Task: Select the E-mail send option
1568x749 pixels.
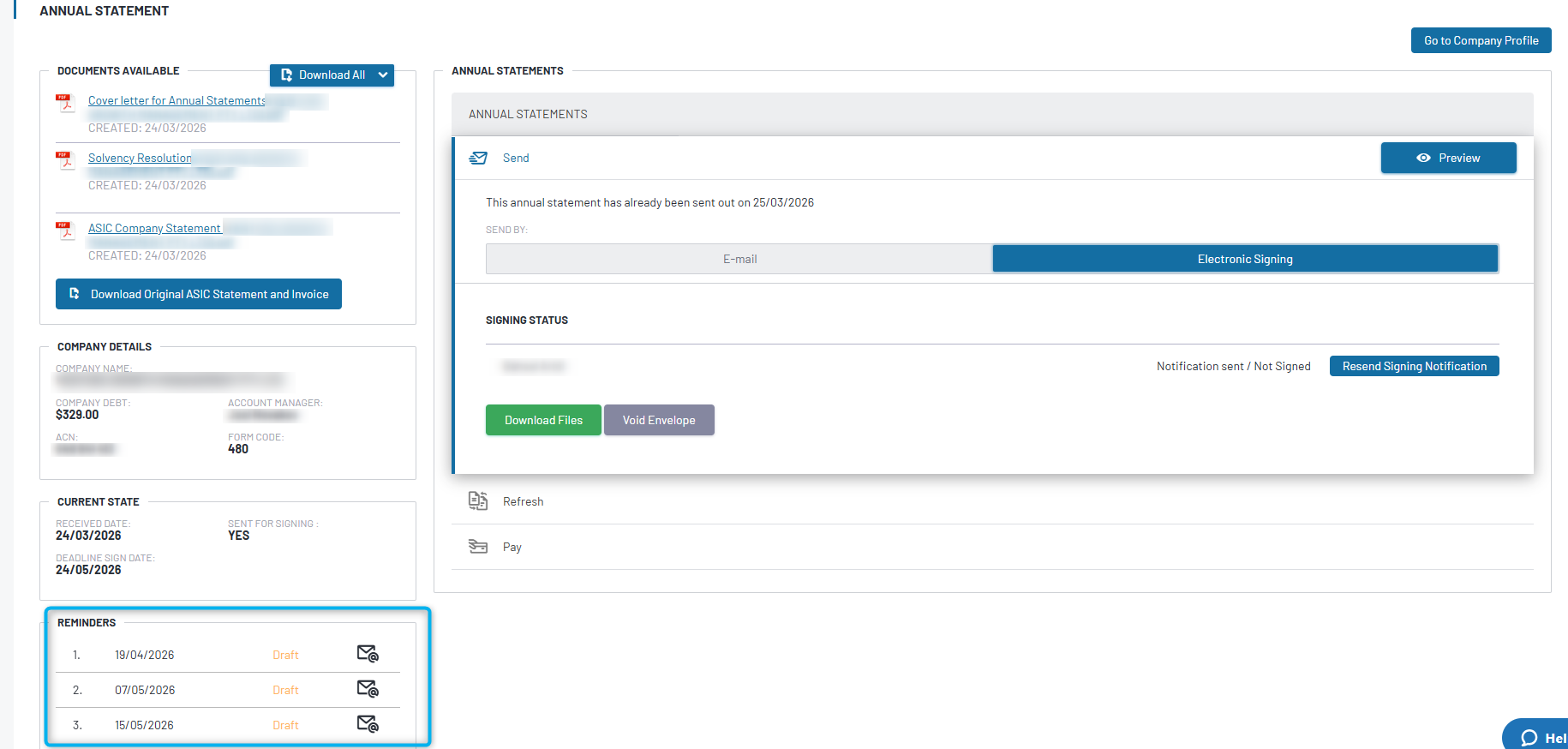Action: 739,259
